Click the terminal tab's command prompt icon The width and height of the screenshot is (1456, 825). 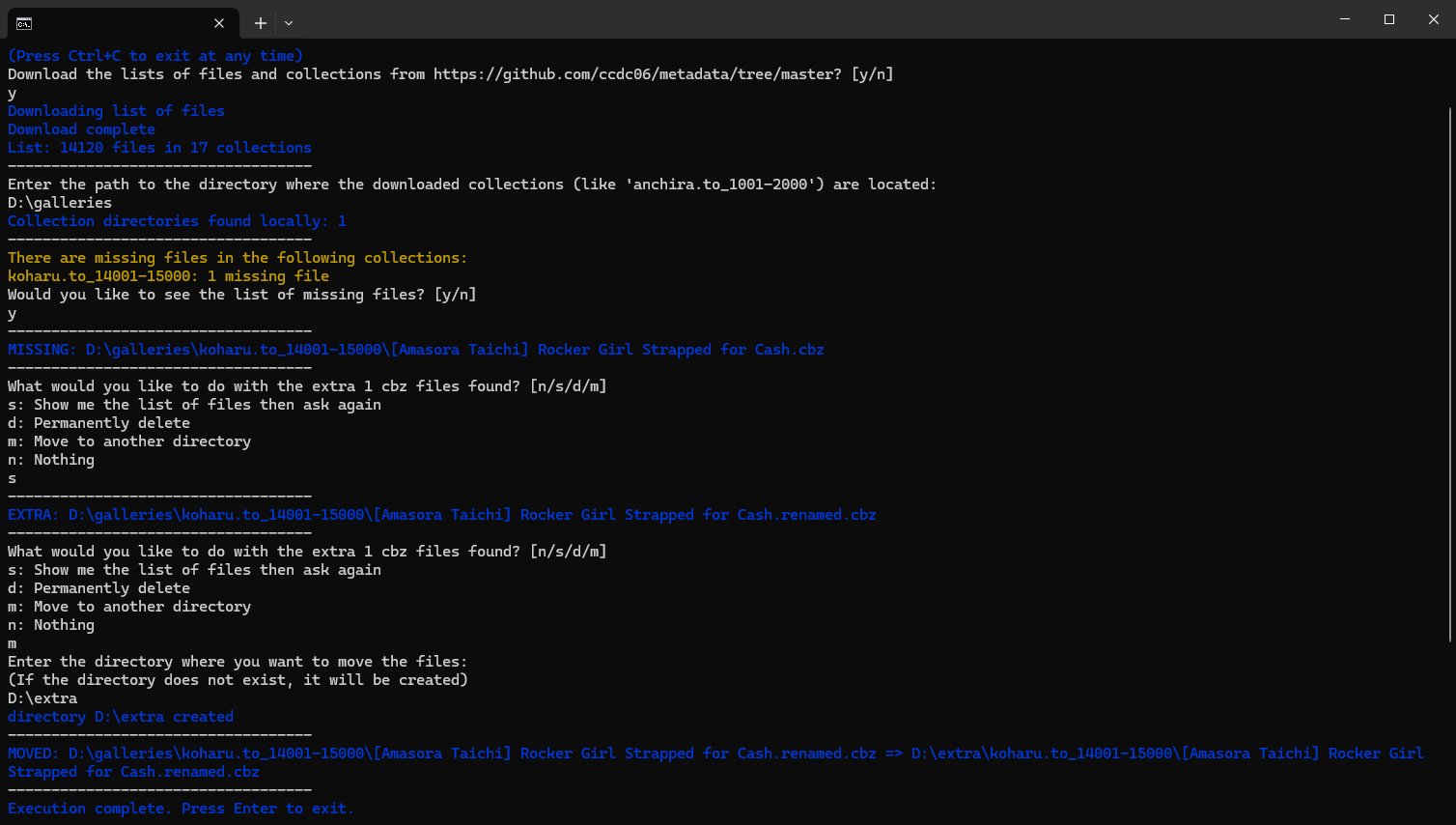tap(24, 23)
